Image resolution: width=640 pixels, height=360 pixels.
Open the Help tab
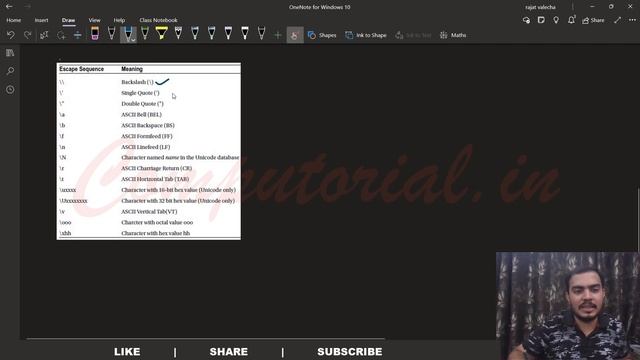[119, 20]
